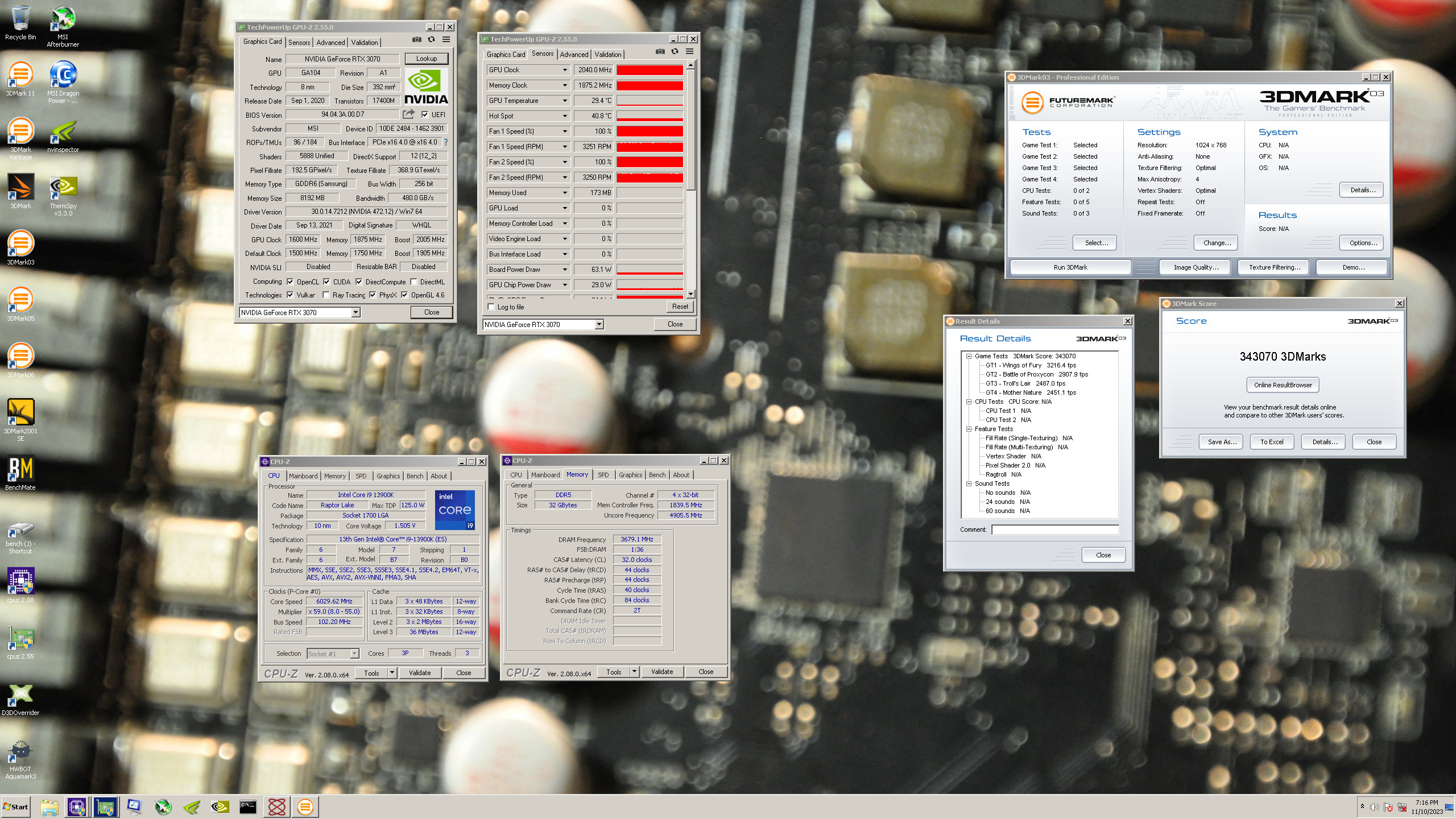Toggle the DirectCompute checkbox
This screenshot has width=1456, height=819.
(359, 282)
